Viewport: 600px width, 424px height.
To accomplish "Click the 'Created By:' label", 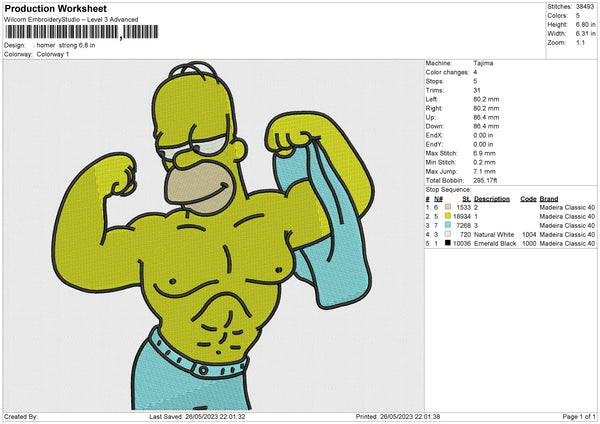I will coord(21,417).
